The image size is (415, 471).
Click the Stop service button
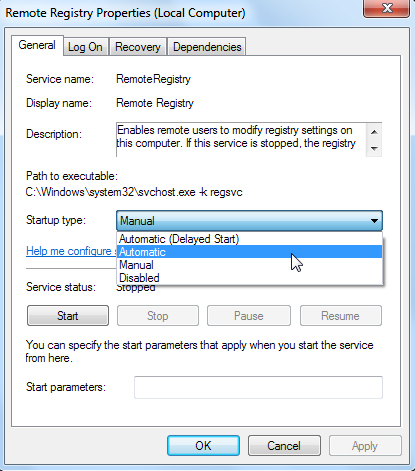158,316
